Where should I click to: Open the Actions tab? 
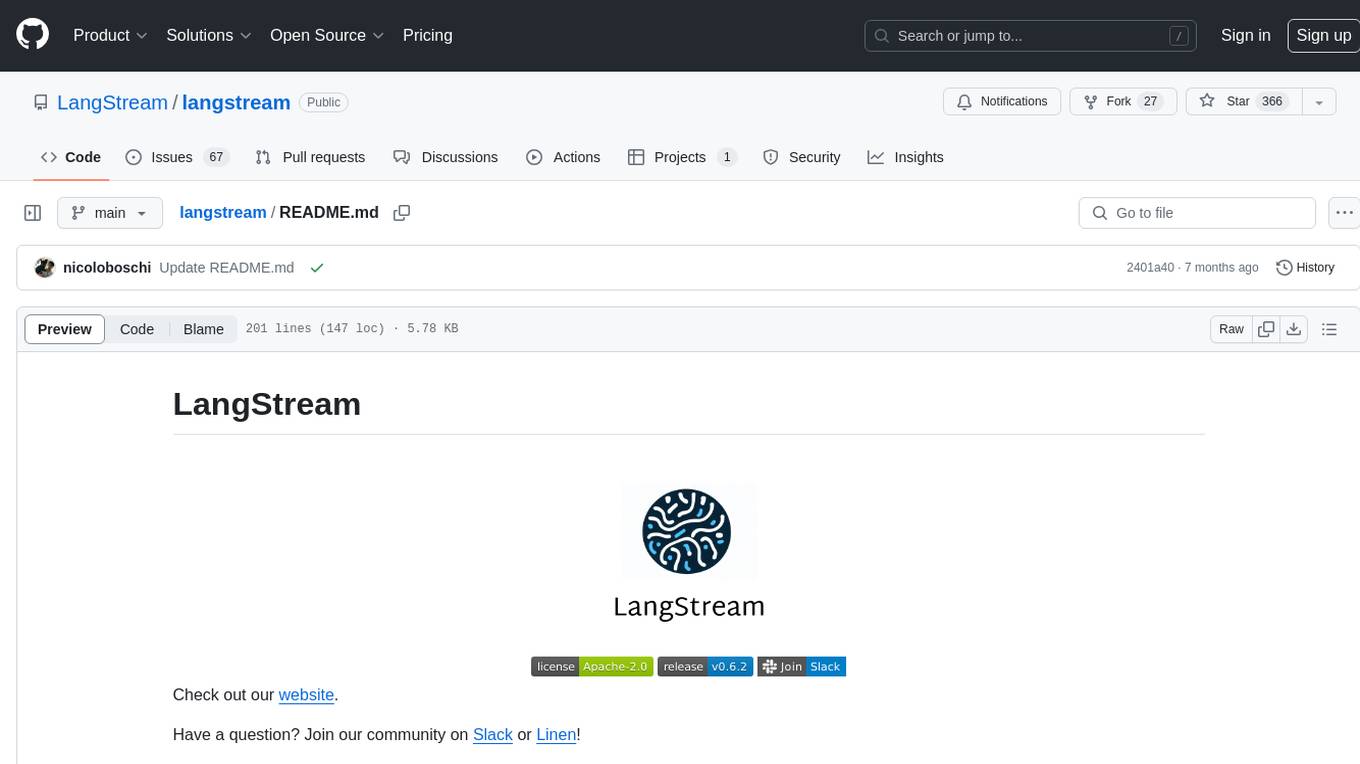point(563,157)
